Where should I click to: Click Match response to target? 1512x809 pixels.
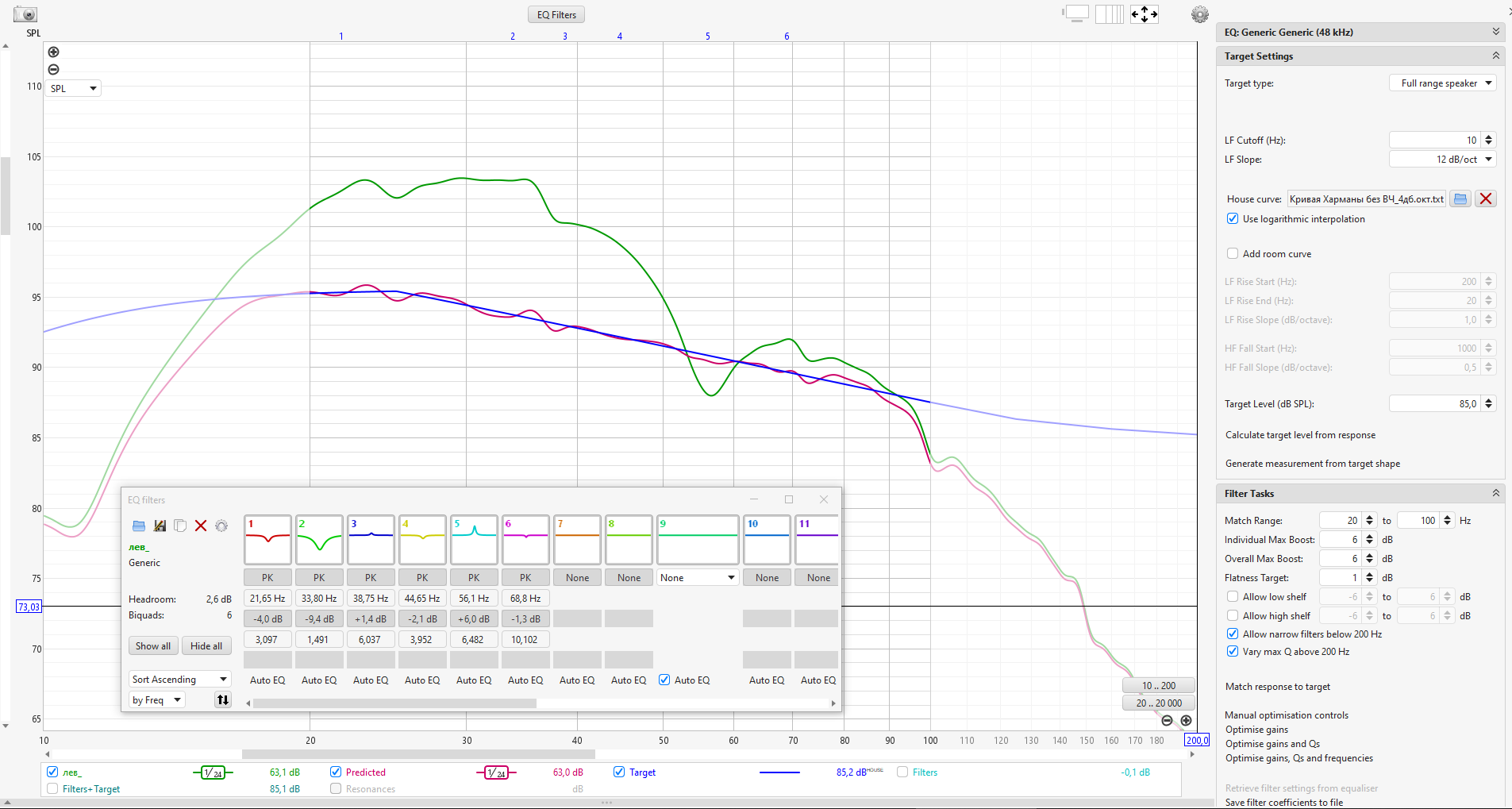(x=1277, y=687)
